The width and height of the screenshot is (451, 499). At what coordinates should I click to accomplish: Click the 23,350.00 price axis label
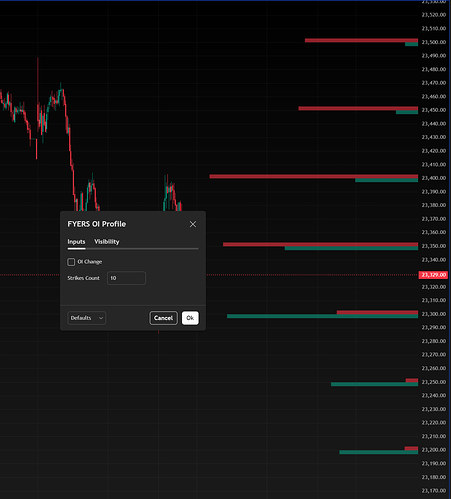pyautogui.click(x=434, y=246)
